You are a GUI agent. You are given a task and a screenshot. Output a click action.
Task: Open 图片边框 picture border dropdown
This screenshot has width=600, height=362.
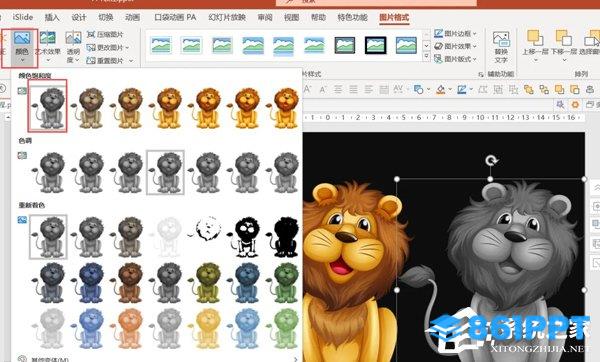[456, 34]
